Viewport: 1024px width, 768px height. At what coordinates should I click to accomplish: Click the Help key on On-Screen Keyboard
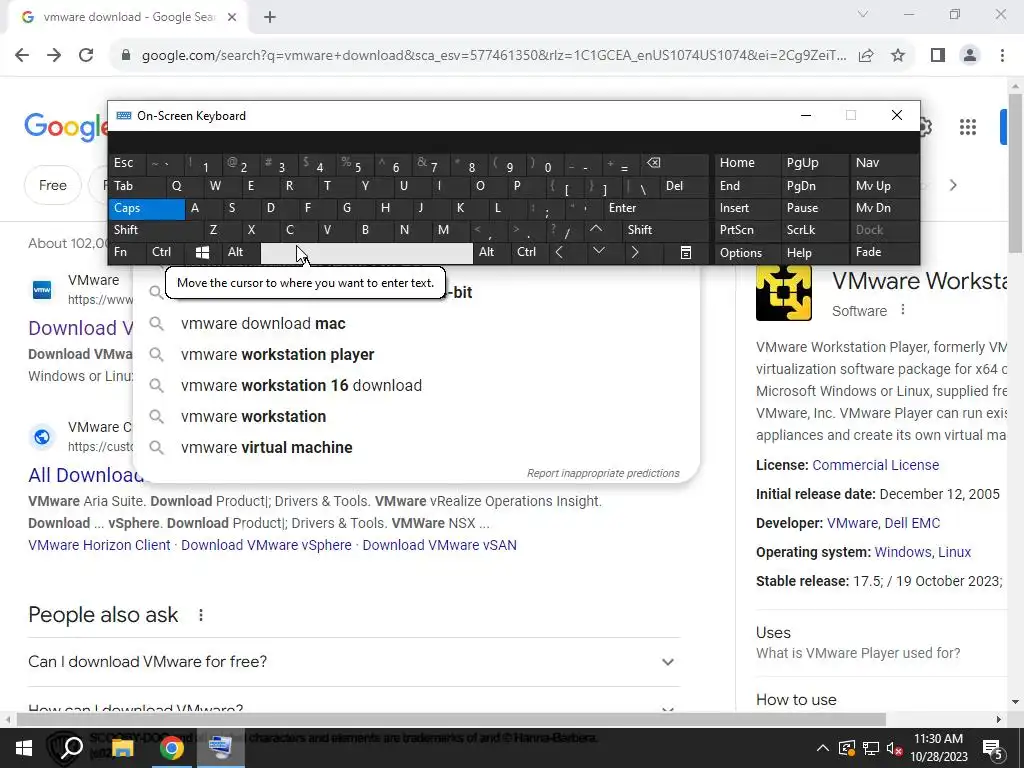coord(814,253)
